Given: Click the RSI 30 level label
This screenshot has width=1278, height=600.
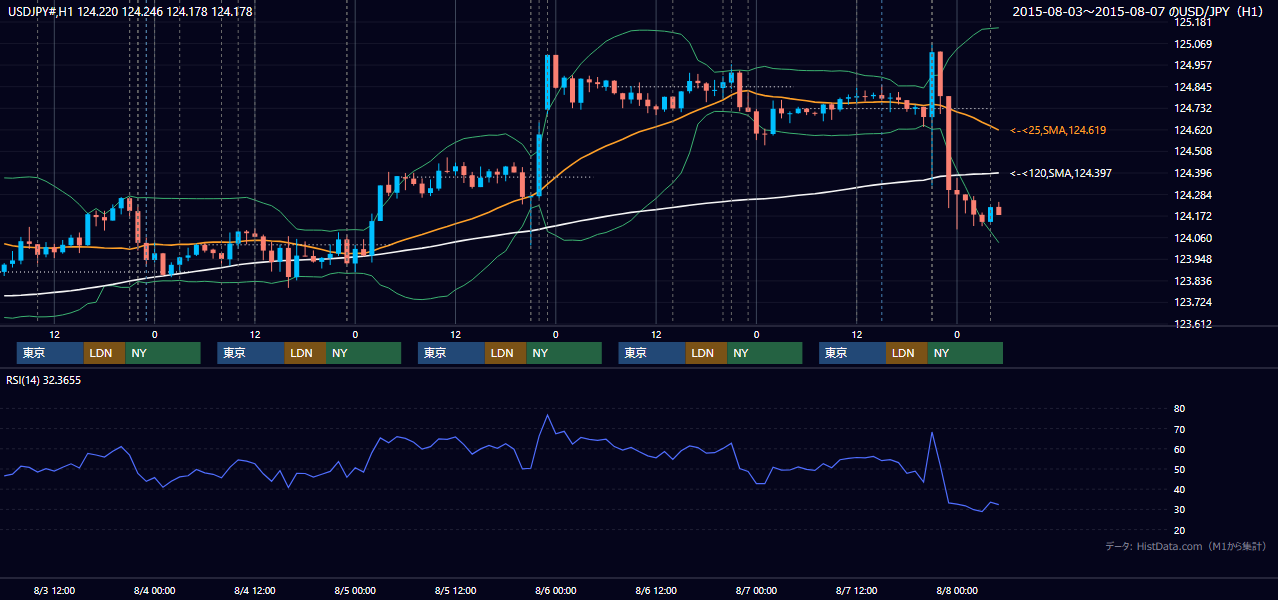Looking at the screenshot, I should [1179, 510].
